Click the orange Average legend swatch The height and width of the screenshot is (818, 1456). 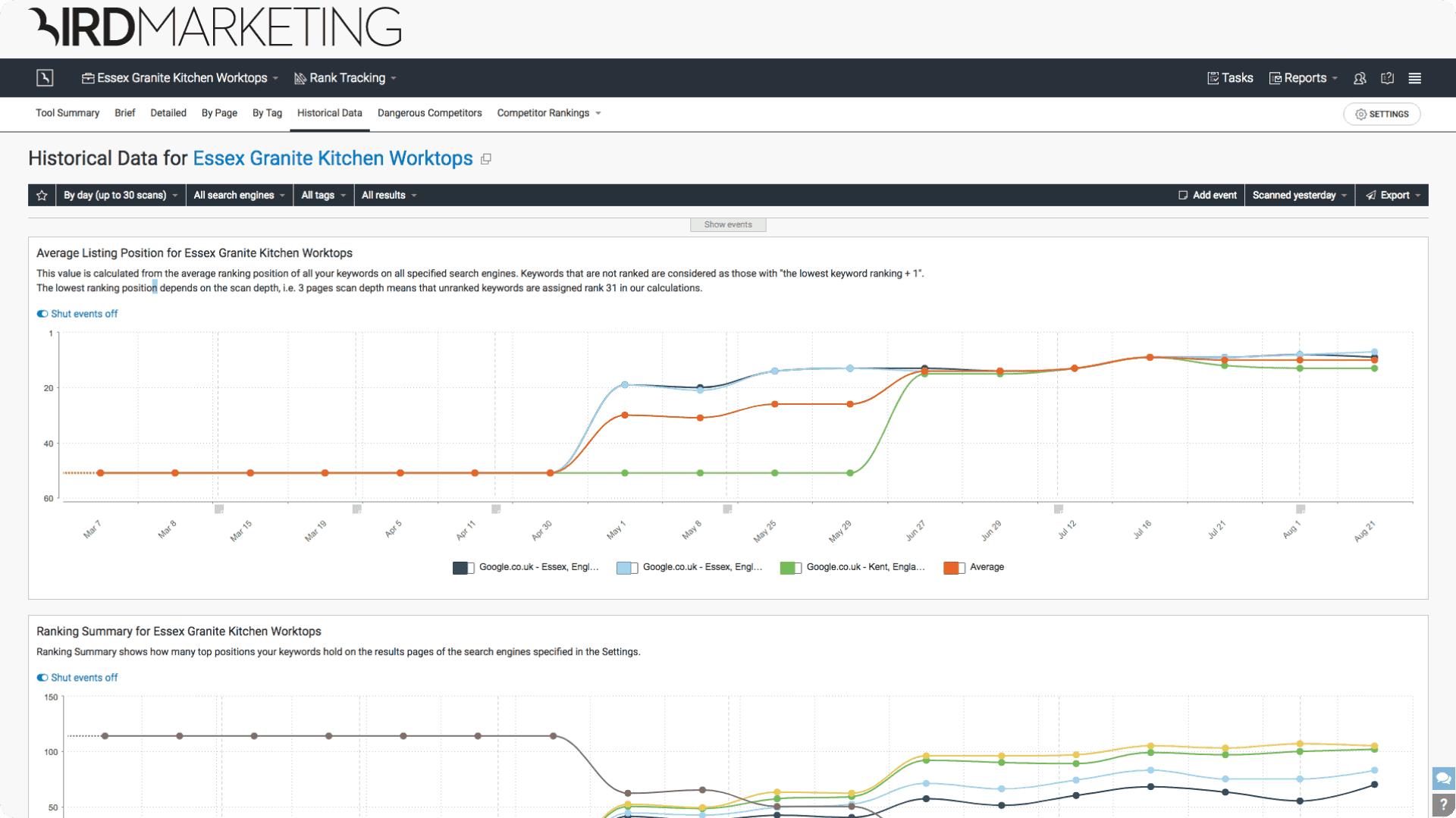[x=953, y=568]
